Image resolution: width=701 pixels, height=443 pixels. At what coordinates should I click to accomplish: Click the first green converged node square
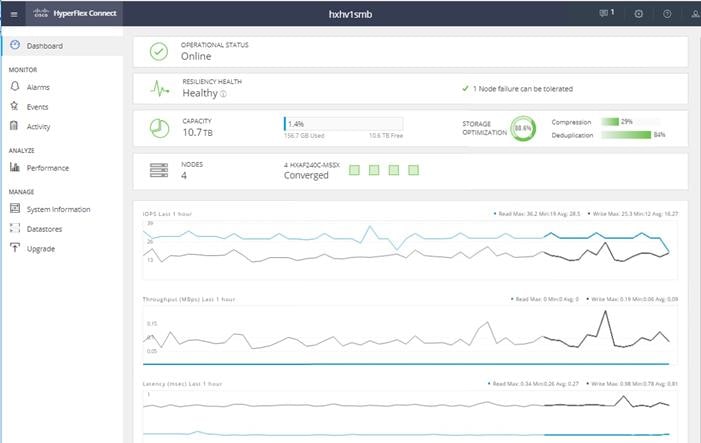[354, 170]
